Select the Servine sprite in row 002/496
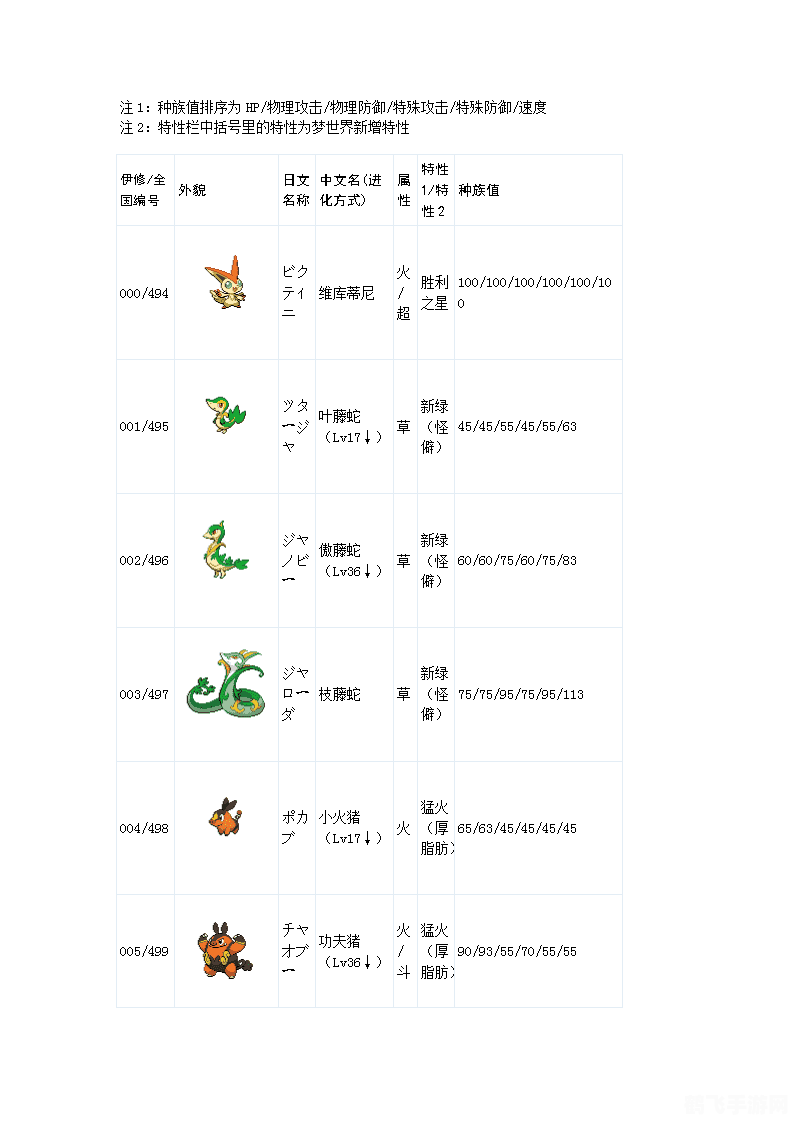This screenshot has height=1123, width=794. pyautogui.click(x=224, y=552)
